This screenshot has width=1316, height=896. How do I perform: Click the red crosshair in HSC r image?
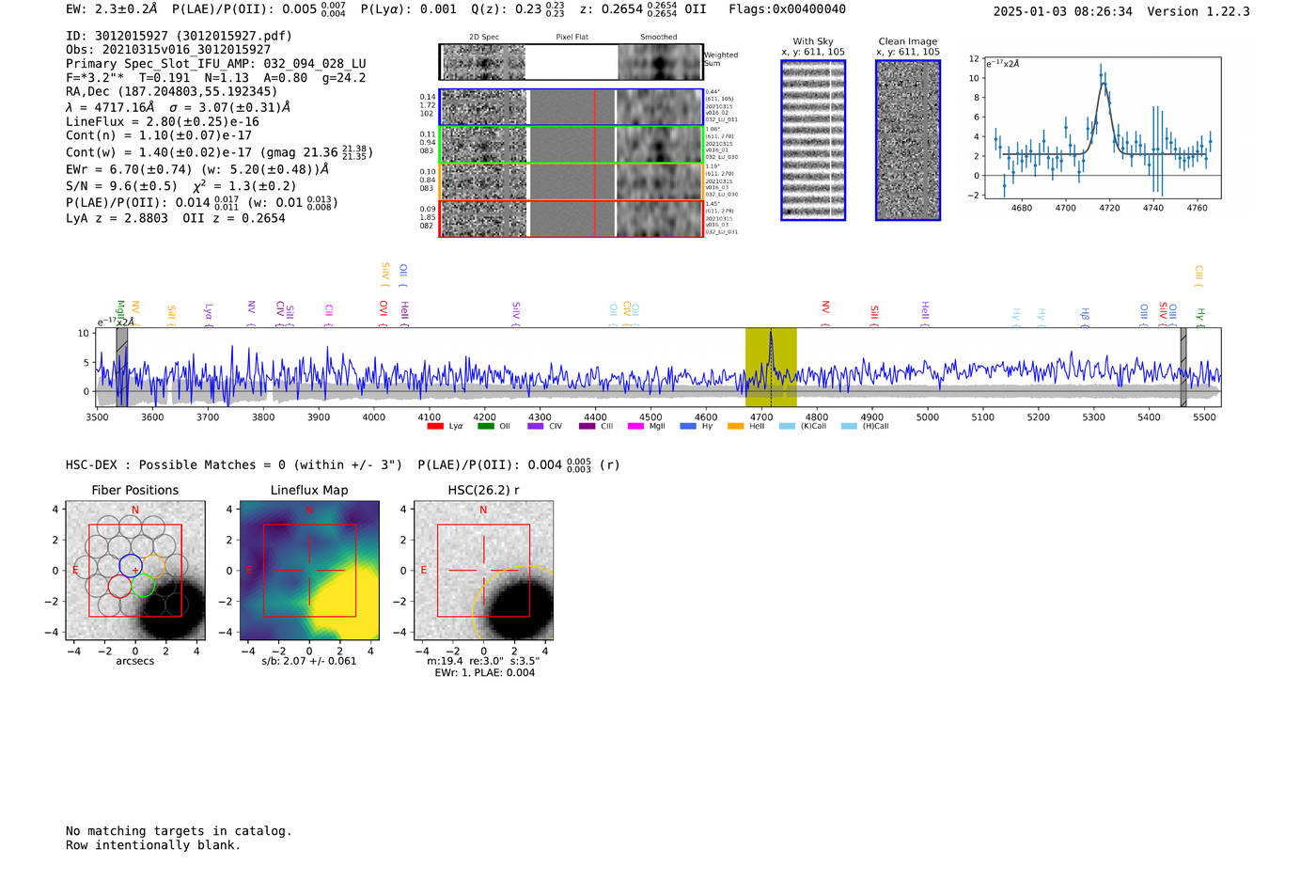(483, 570)
